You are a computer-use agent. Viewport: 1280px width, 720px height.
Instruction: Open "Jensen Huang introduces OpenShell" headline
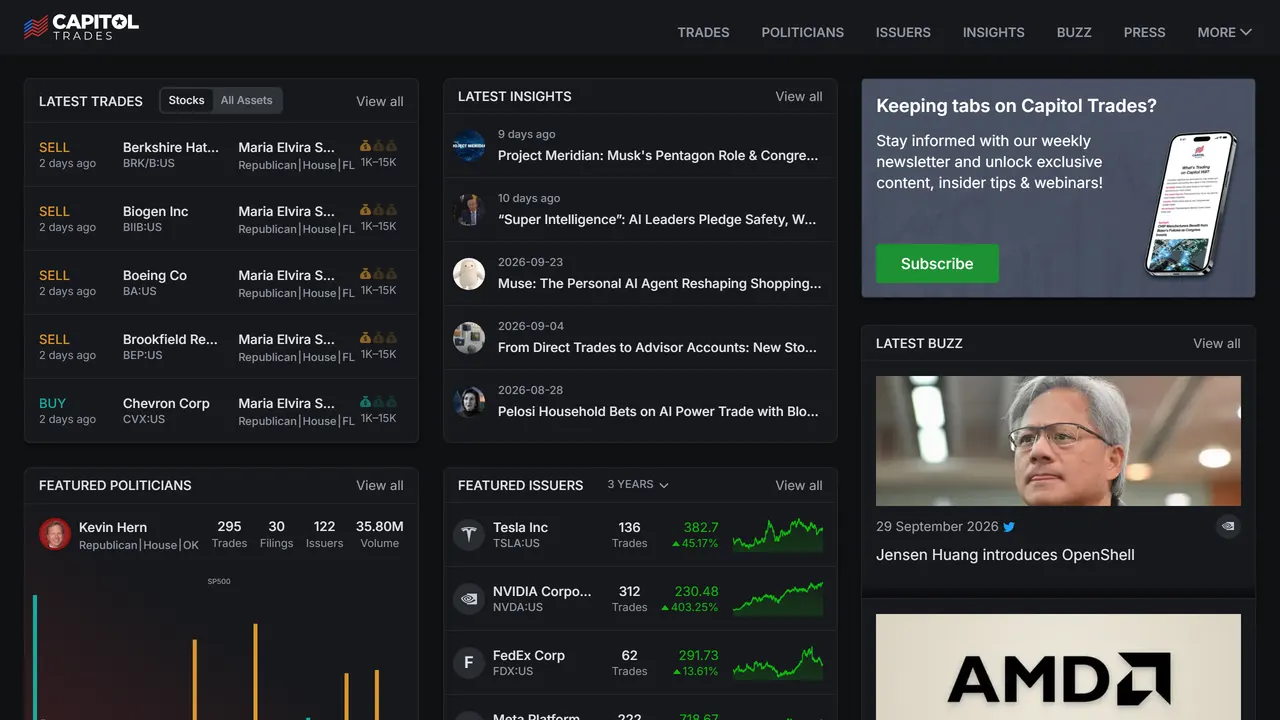click(x=1005, y=555)
